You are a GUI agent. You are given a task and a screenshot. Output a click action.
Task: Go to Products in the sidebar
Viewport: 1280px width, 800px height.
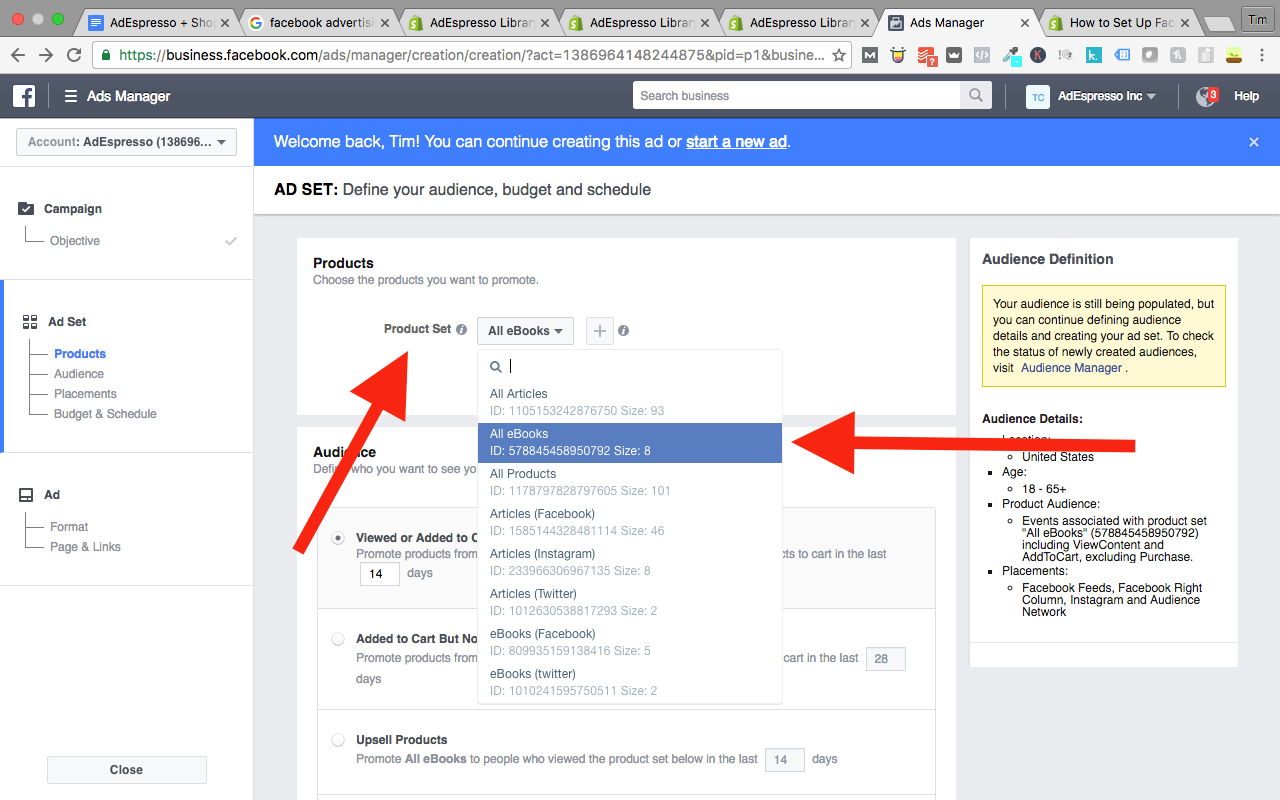80,354
